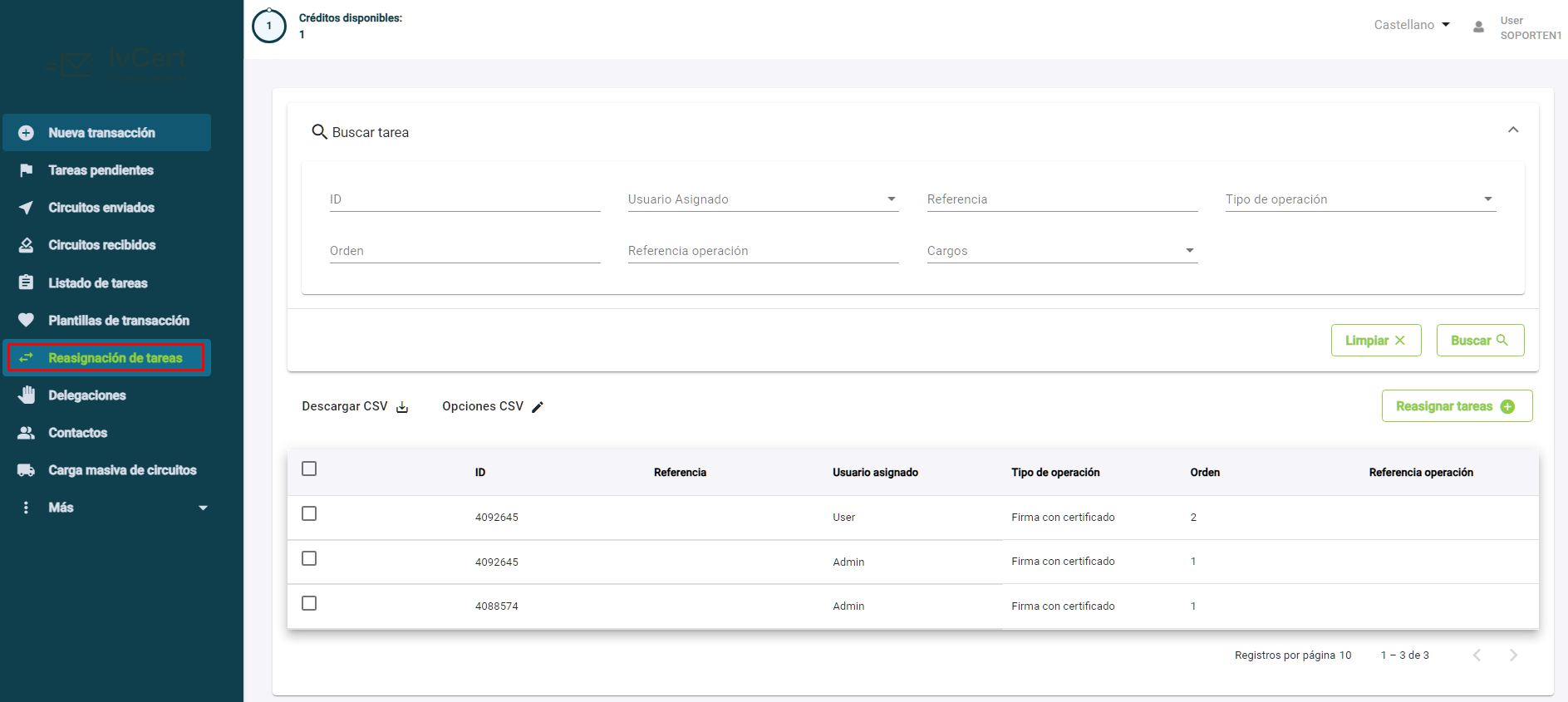Click Registros por página 10
Image resolution: width=1568 pixels, height=702 pixels.
click(x=1293, y=655)
